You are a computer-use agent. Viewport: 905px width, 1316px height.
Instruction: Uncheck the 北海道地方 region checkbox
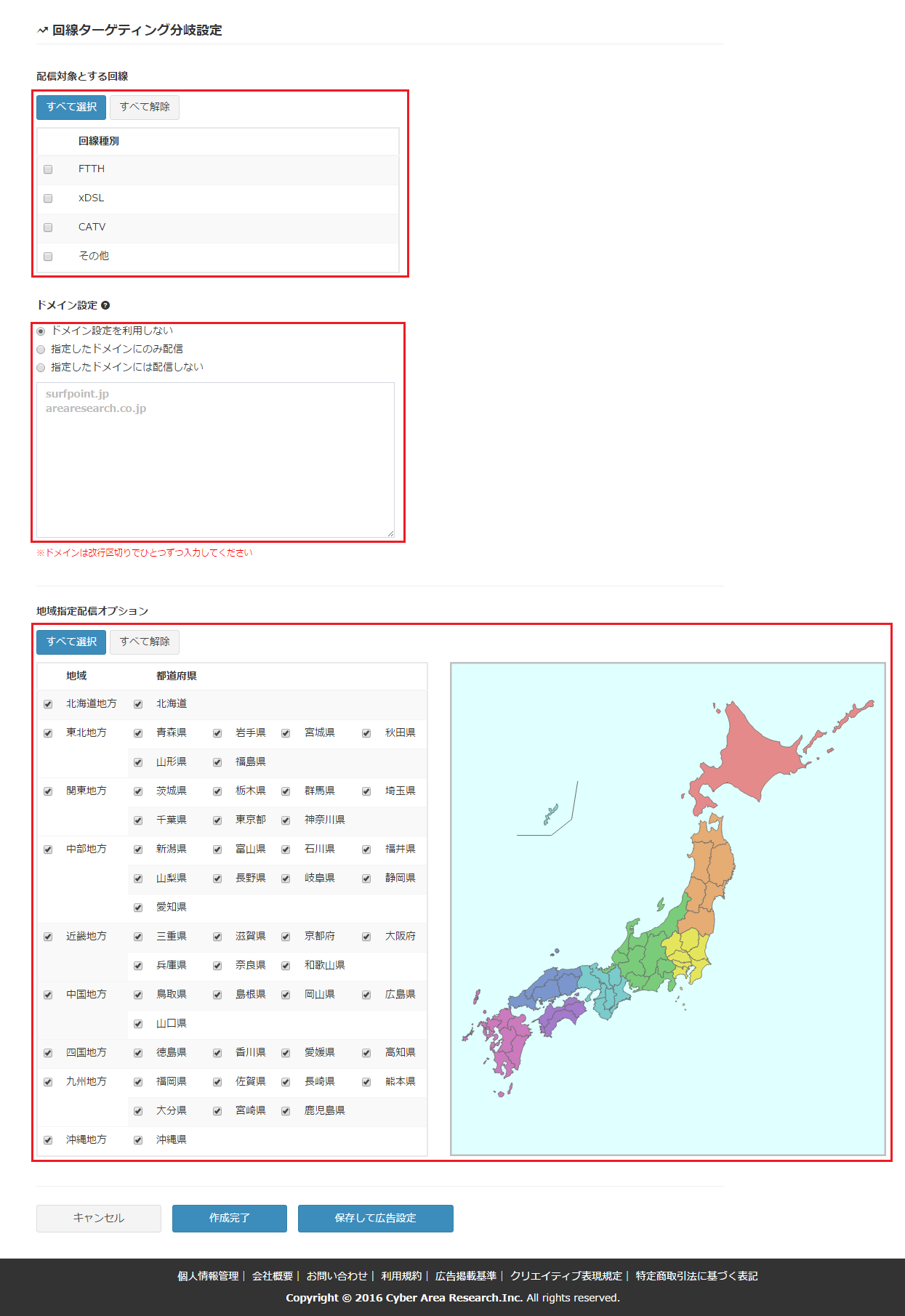tap(48, 704)
